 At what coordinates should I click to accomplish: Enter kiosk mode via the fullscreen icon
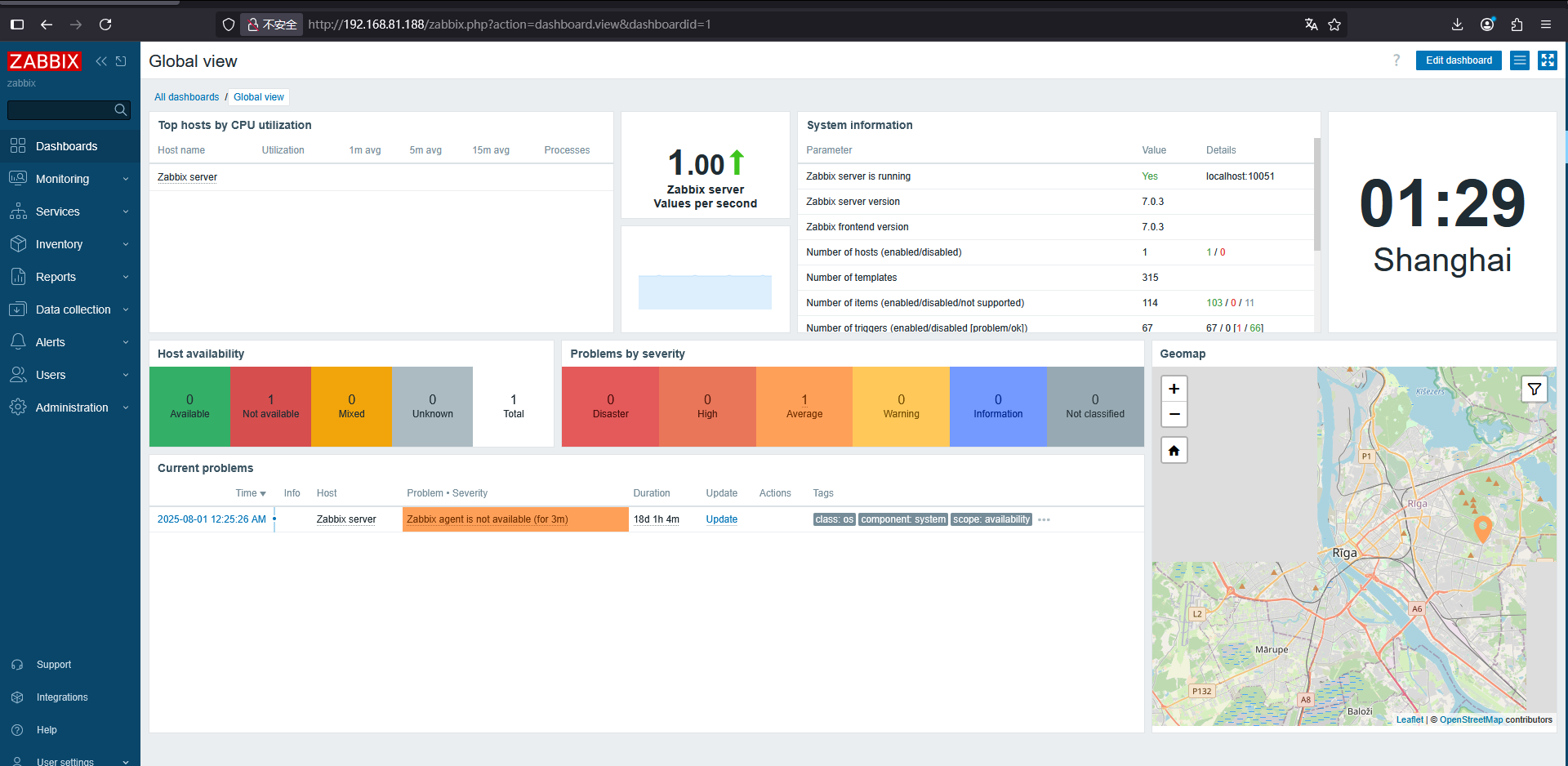tap(1548, 60)
